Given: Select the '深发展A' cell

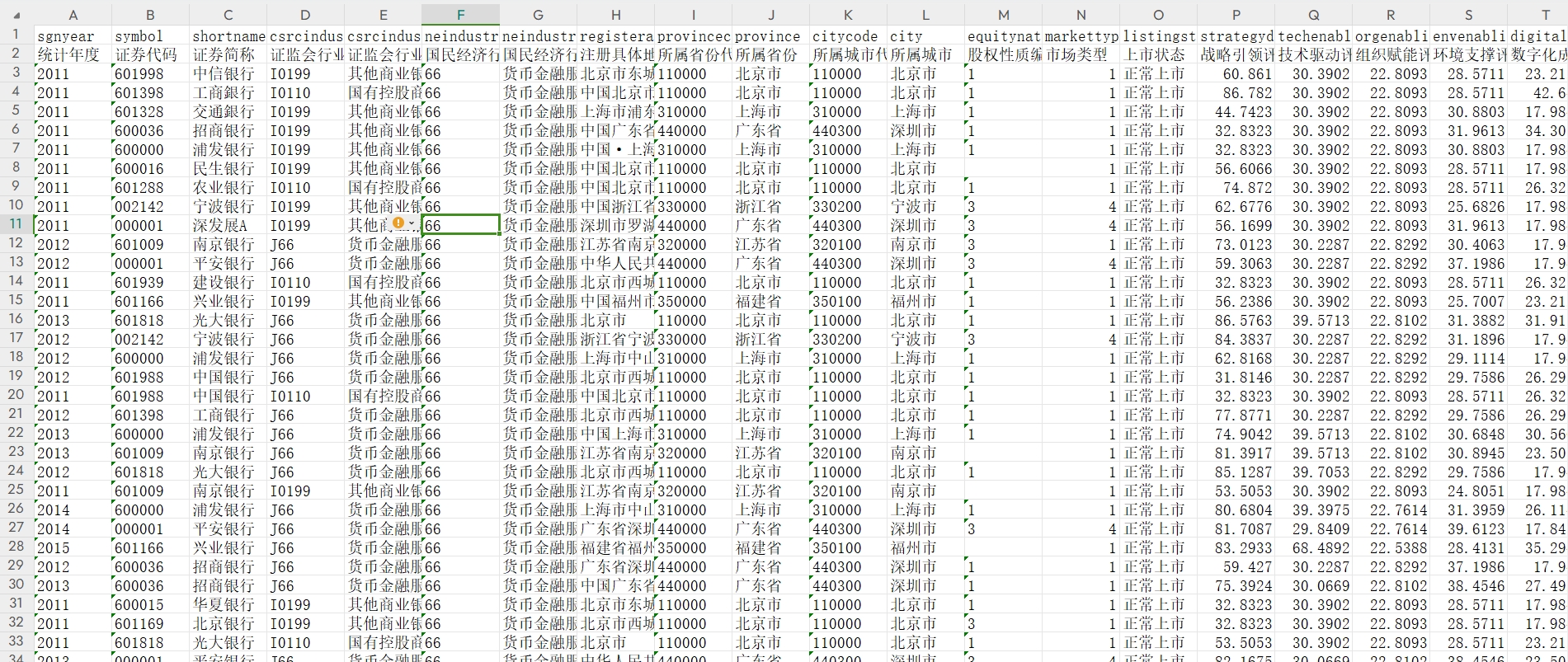Looking at the screenshot, I should pyautogui.click(x=228, y=225).
